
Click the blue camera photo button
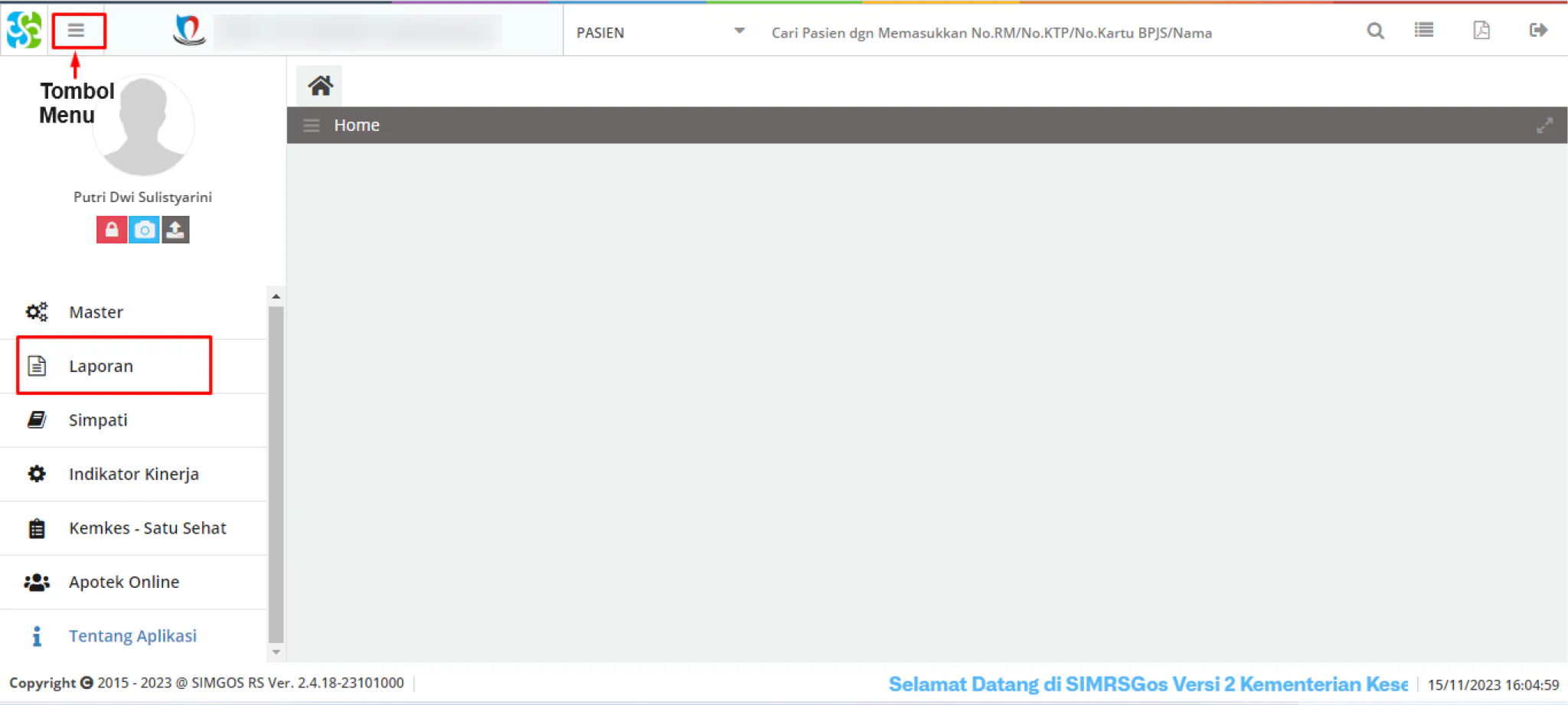tap(144, 230)
